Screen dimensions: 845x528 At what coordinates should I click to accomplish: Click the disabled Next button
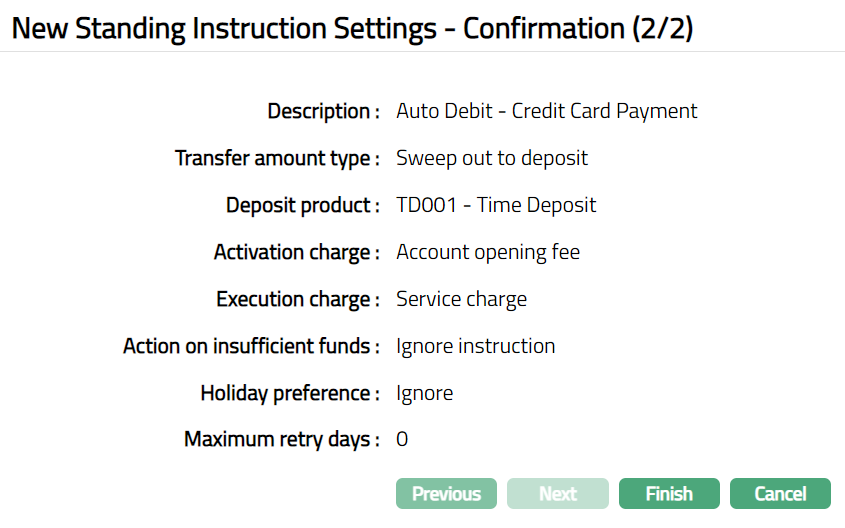(558, 494)
